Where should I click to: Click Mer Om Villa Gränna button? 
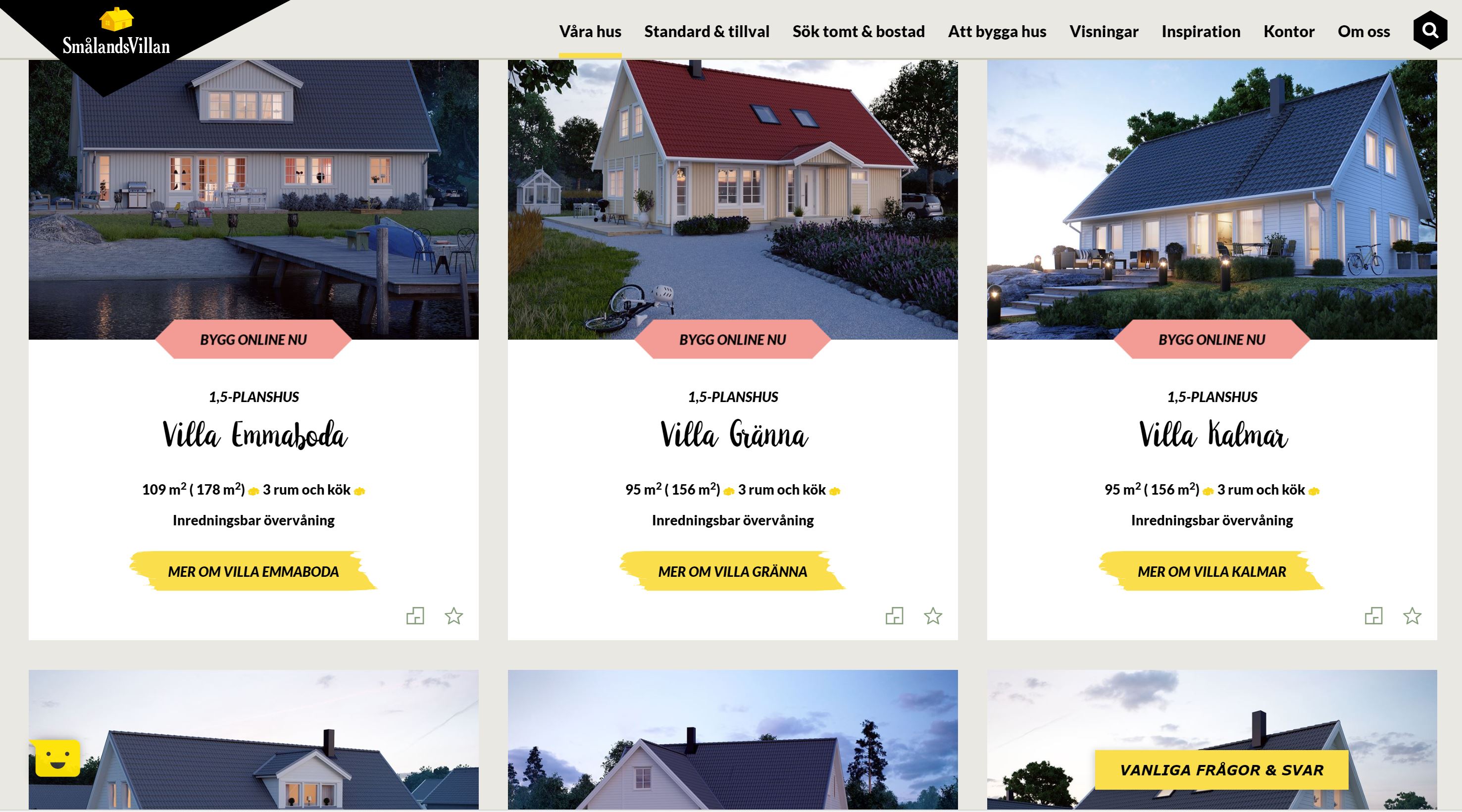click(x=732, y=571)
